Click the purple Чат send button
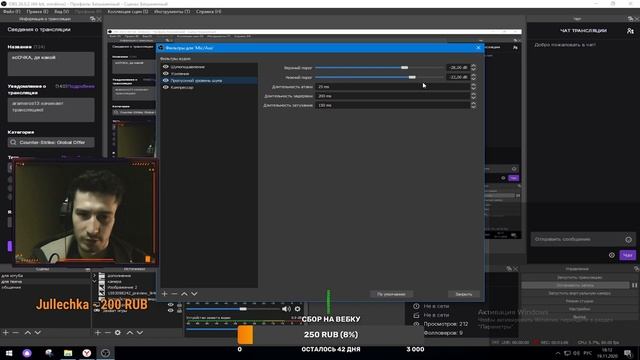This screenshot has height=360, width=640. click(x=627, y=255)
